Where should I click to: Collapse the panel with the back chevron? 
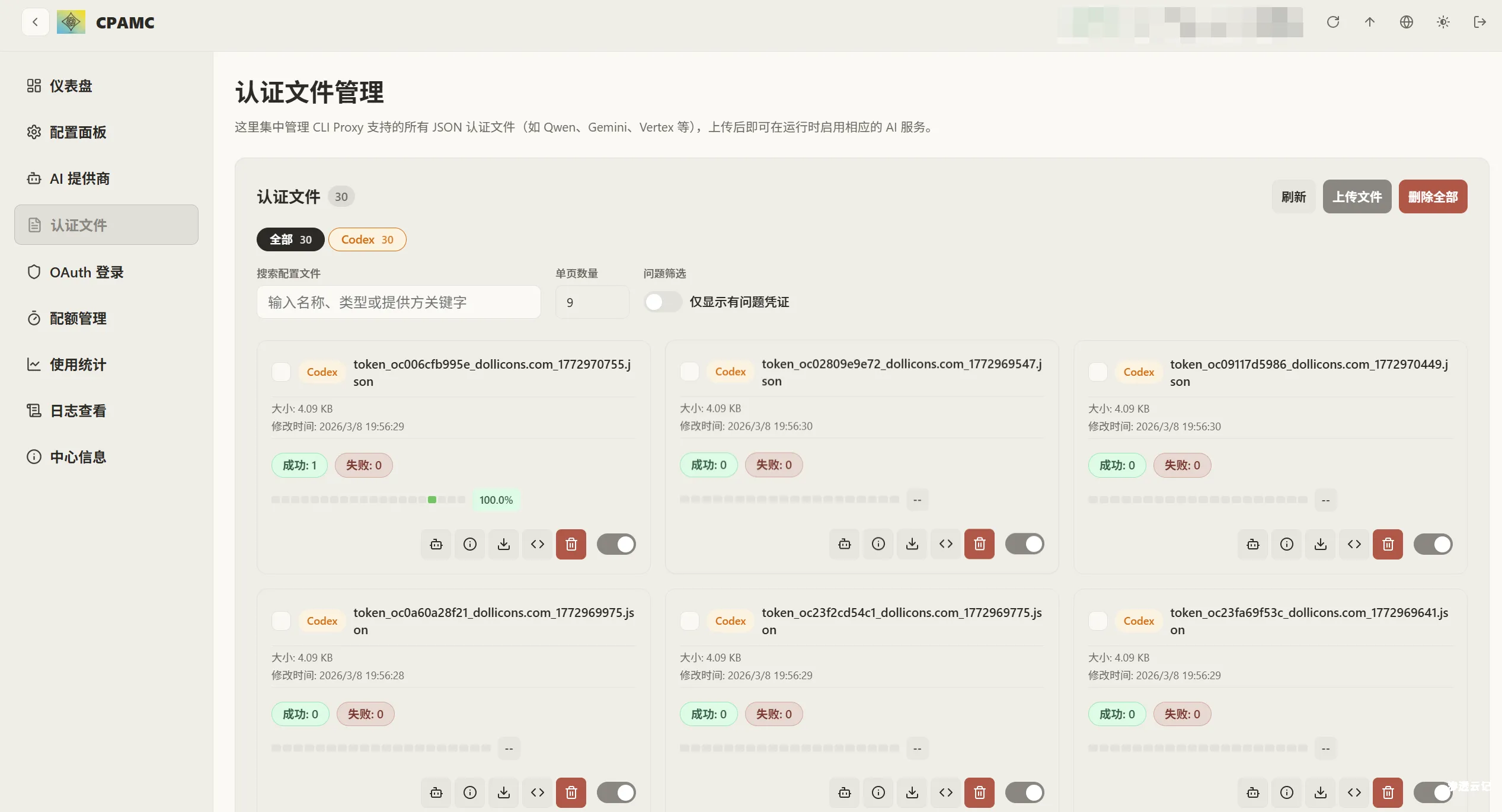35,22
